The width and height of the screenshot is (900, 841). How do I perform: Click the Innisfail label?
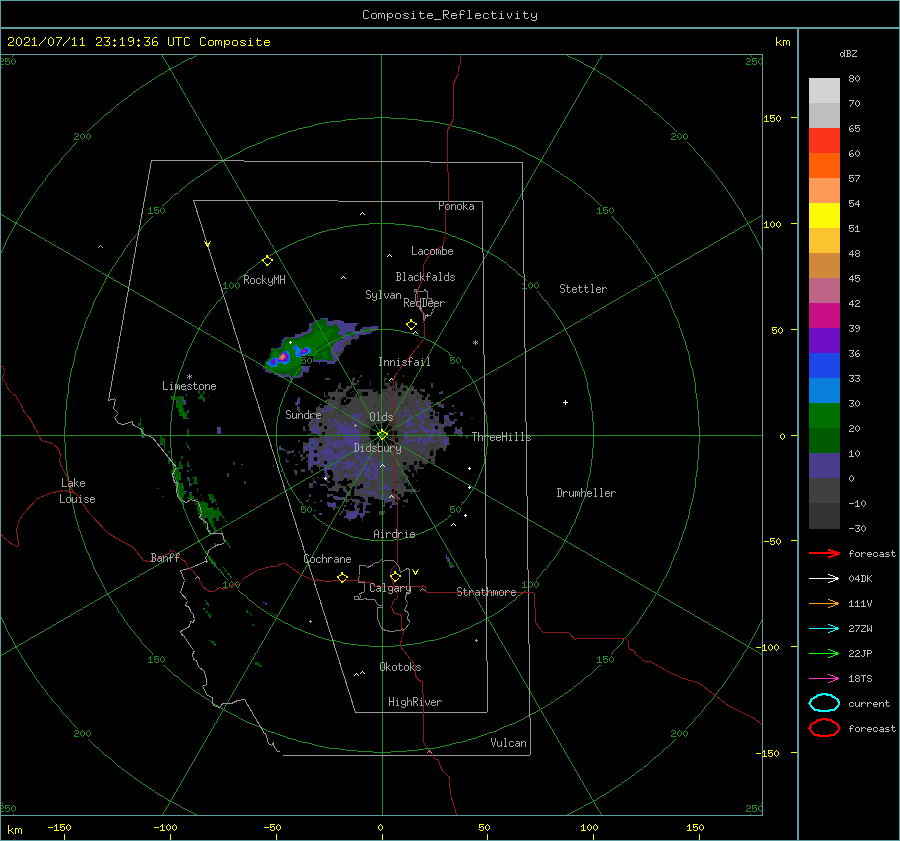(404, 362)
